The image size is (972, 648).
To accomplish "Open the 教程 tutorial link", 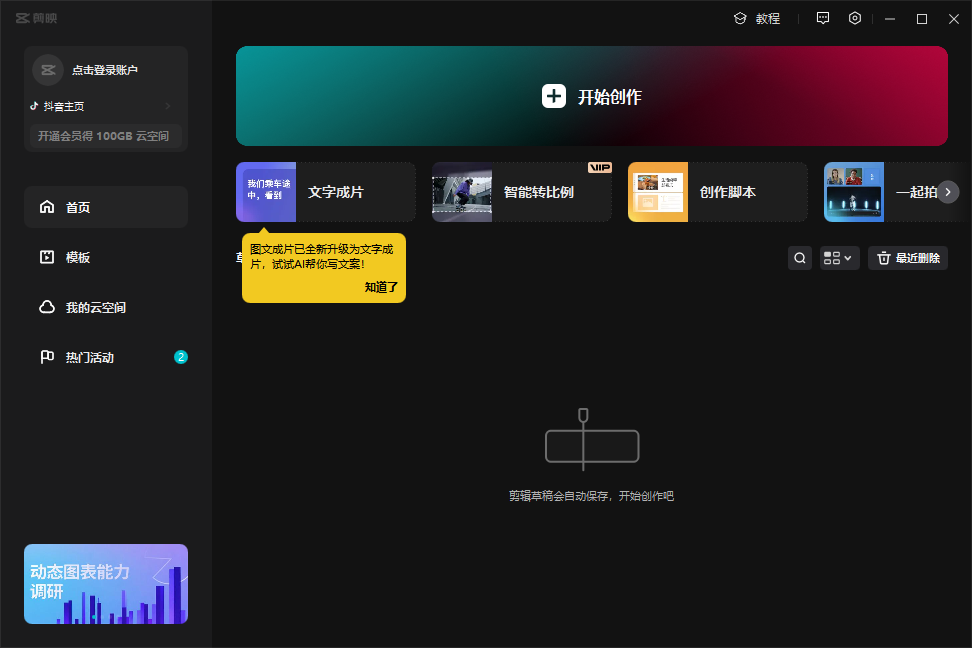I will pyautogui.click(x=757, y=19).
